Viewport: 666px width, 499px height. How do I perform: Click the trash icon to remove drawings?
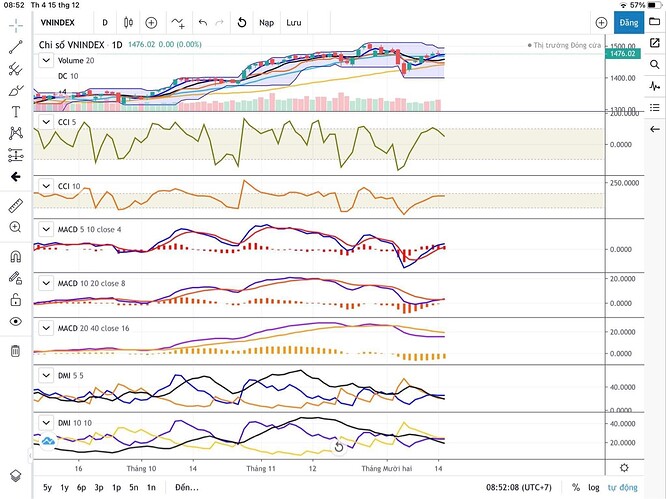tap(15, 351)
